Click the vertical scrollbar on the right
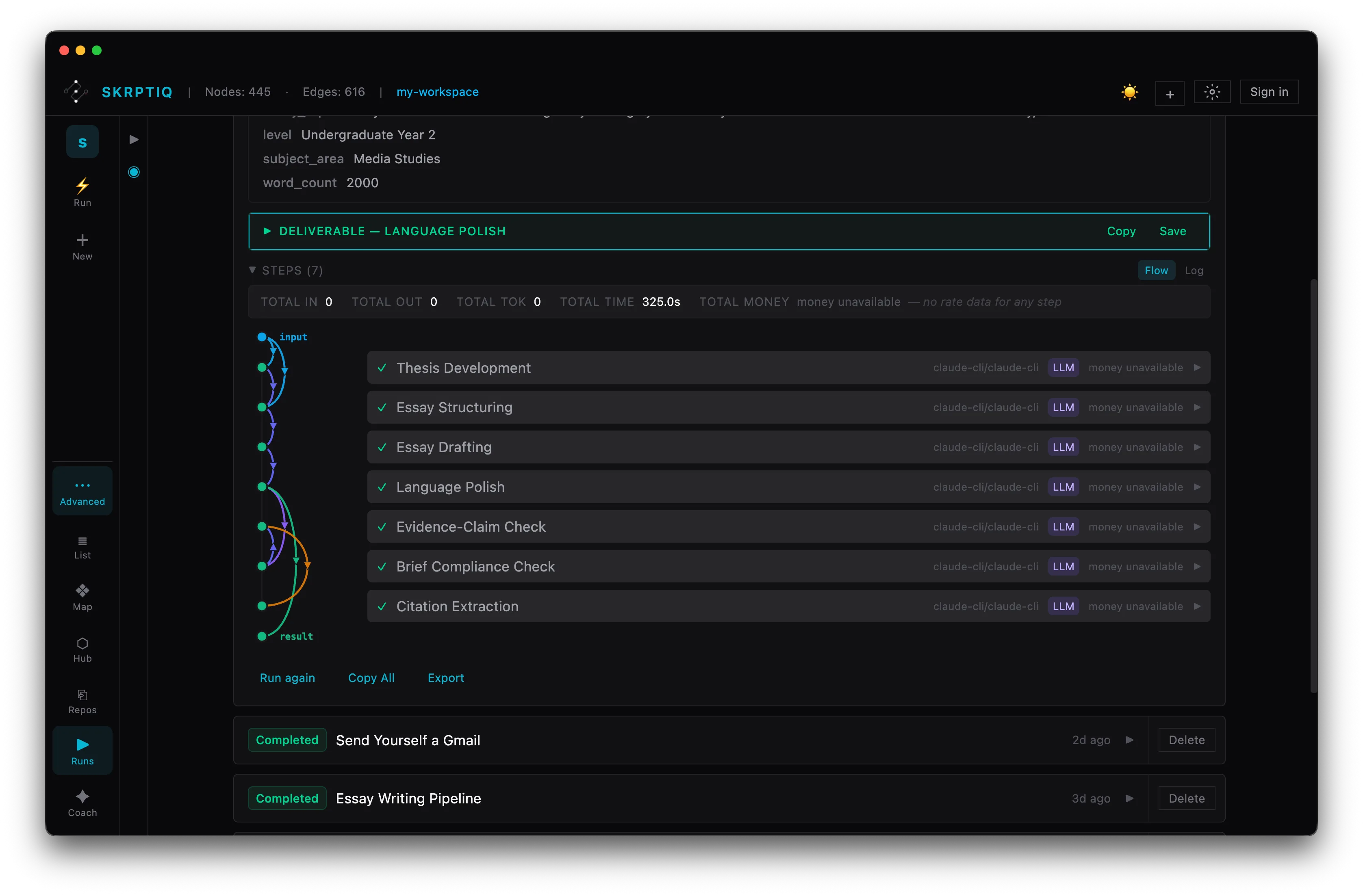Image resolution: width=1363 pixels, height=896 pixels. (1313, 485)
